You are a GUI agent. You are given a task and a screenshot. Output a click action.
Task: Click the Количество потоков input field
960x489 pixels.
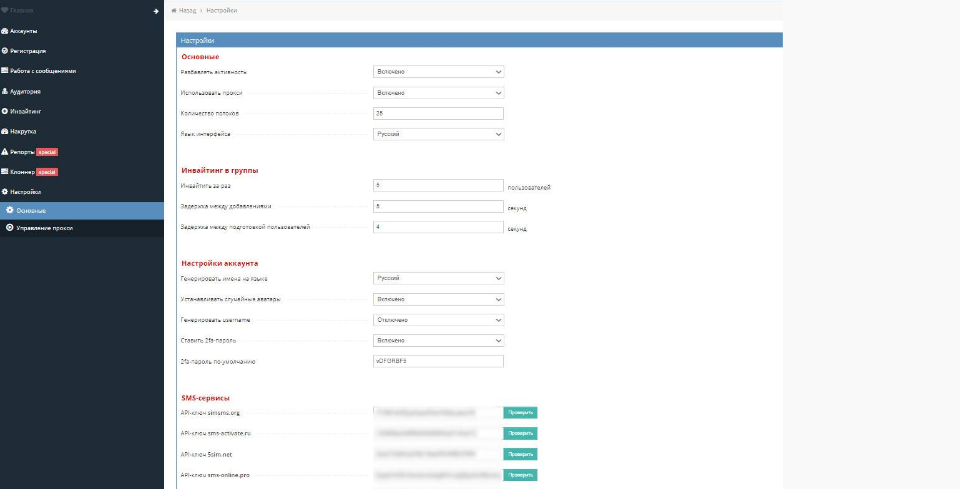click(x=437, y=113)
